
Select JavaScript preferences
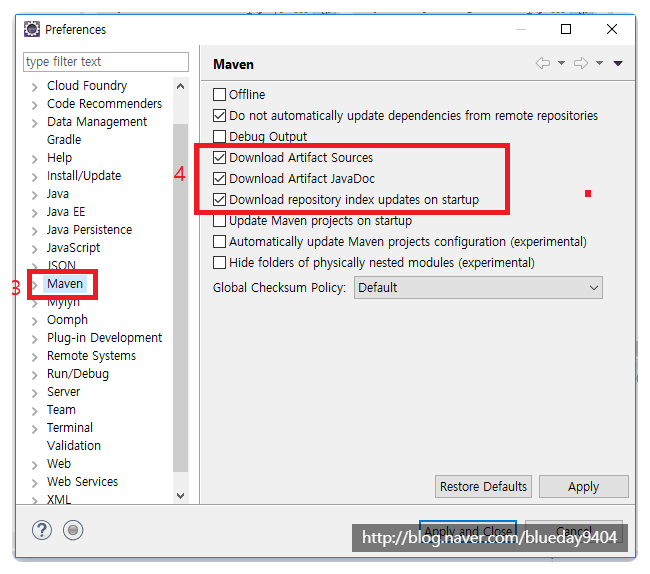pos(73,248)
